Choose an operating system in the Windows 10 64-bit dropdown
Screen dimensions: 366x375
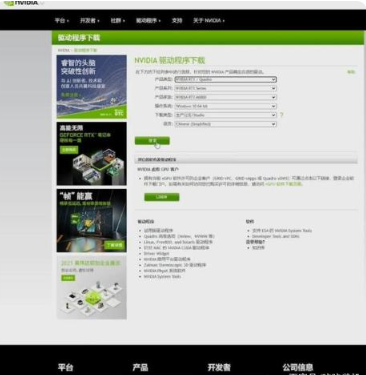(x=226, y=106)
